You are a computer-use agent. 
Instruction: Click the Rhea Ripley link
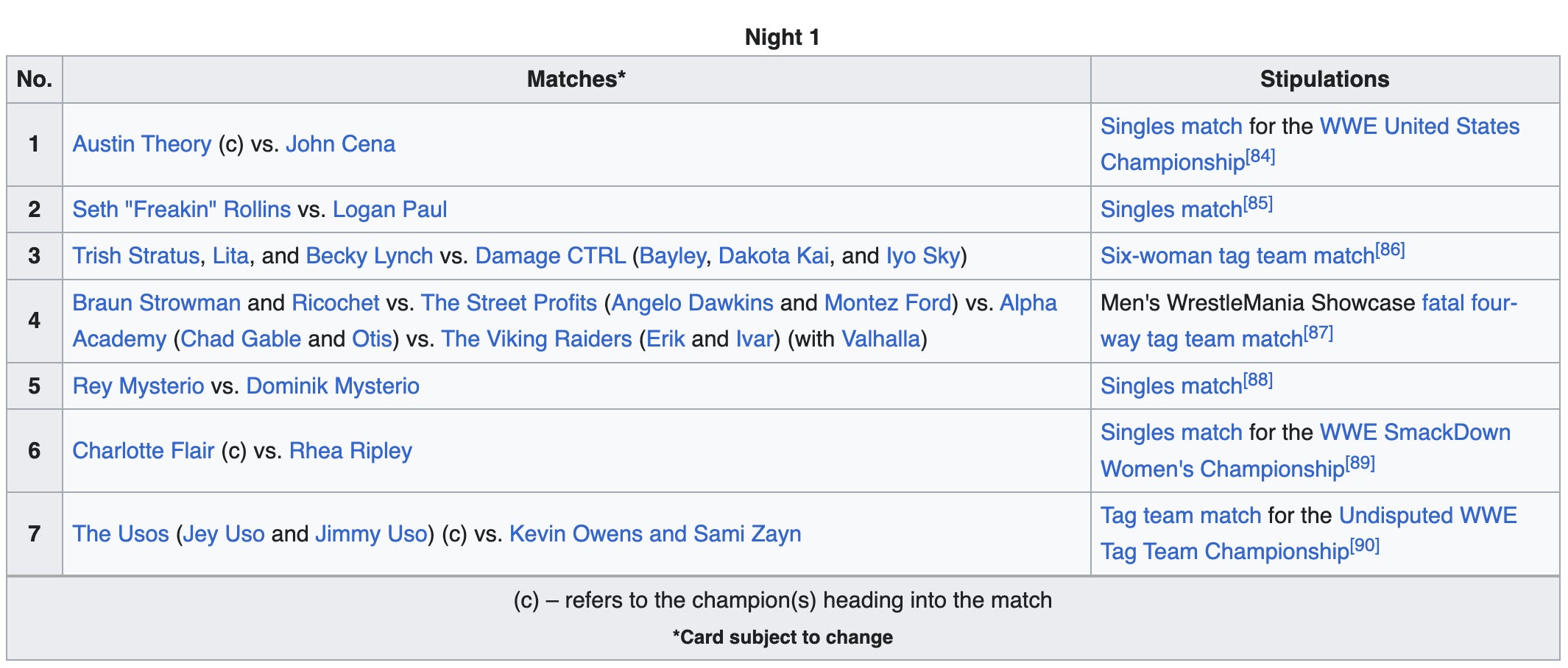pos(350,451)
